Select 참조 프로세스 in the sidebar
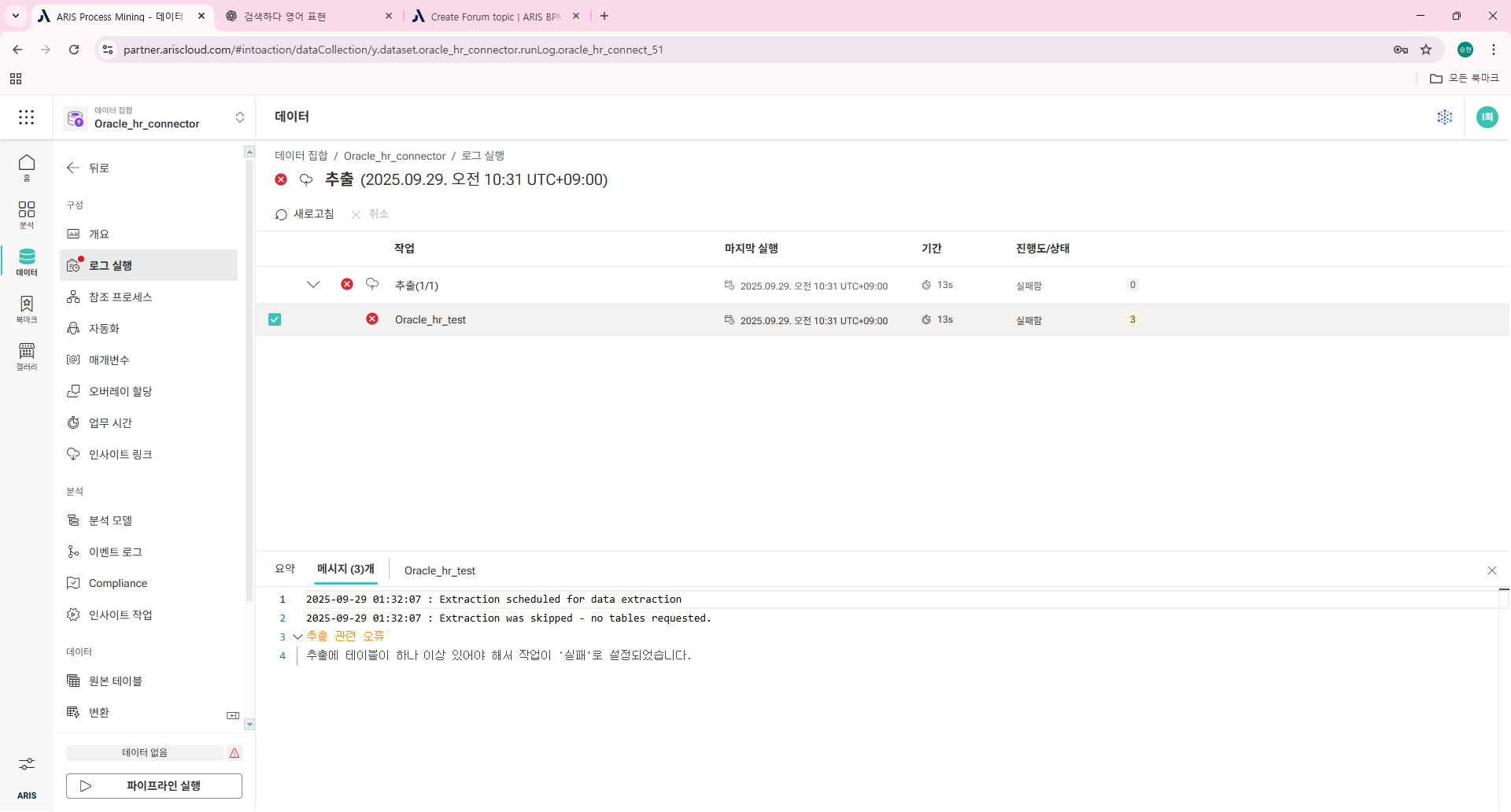1511x812 pixels. (x=120, y=297)
